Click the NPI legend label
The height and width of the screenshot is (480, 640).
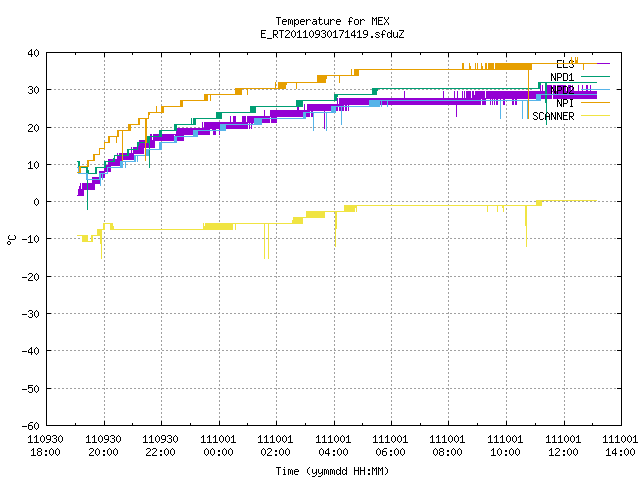coord(565,103)
